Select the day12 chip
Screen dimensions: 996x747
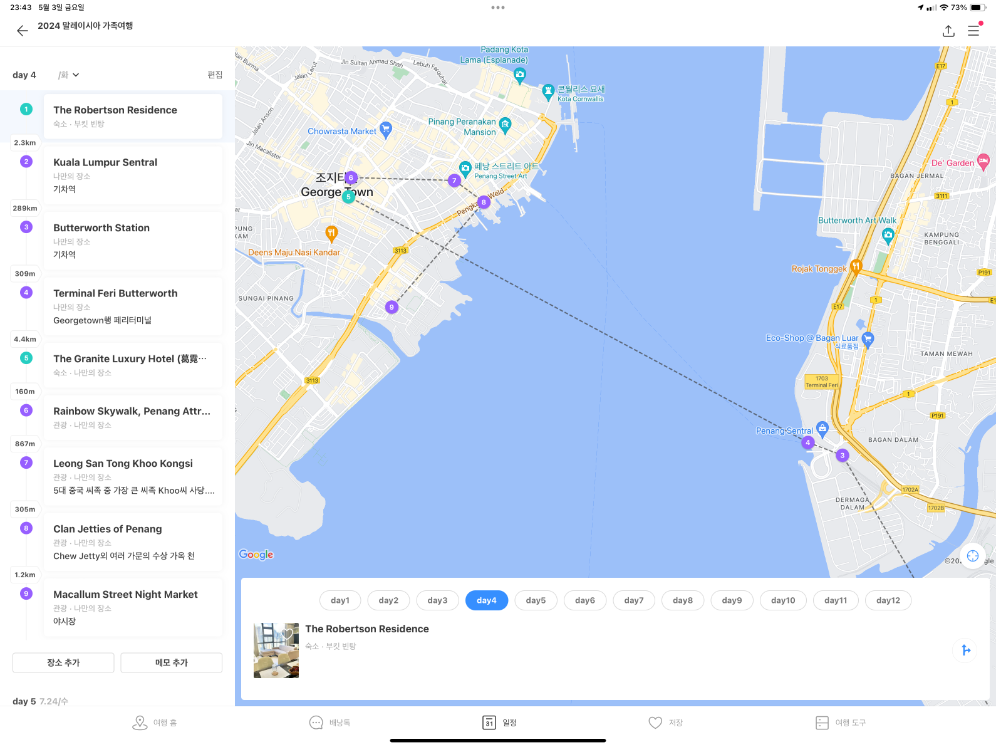888,600
